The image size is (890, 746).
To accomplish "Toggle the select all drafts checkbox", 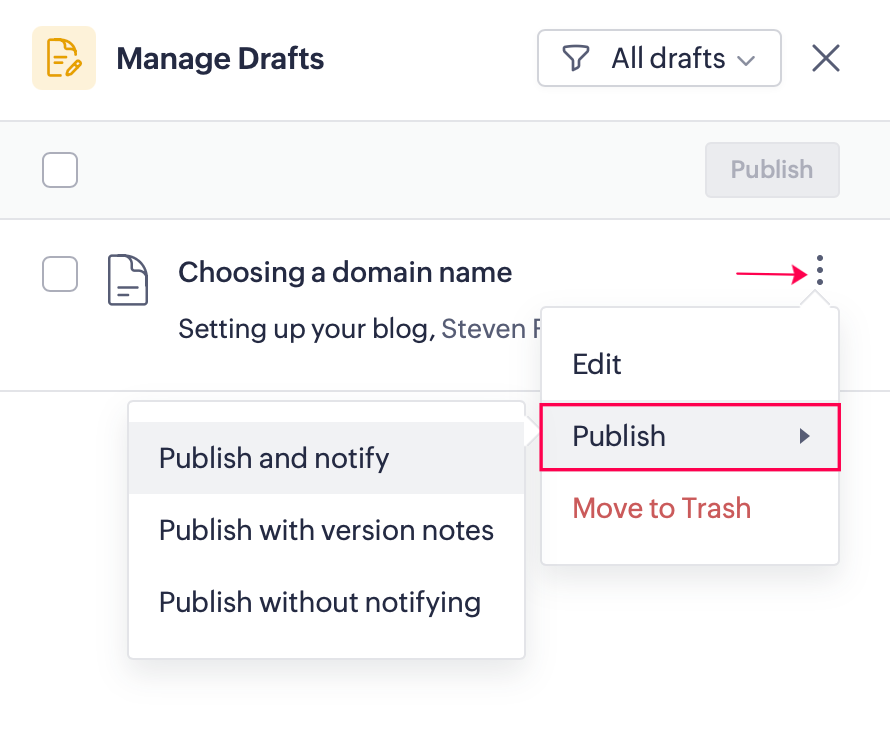I will tap(60, 170).
